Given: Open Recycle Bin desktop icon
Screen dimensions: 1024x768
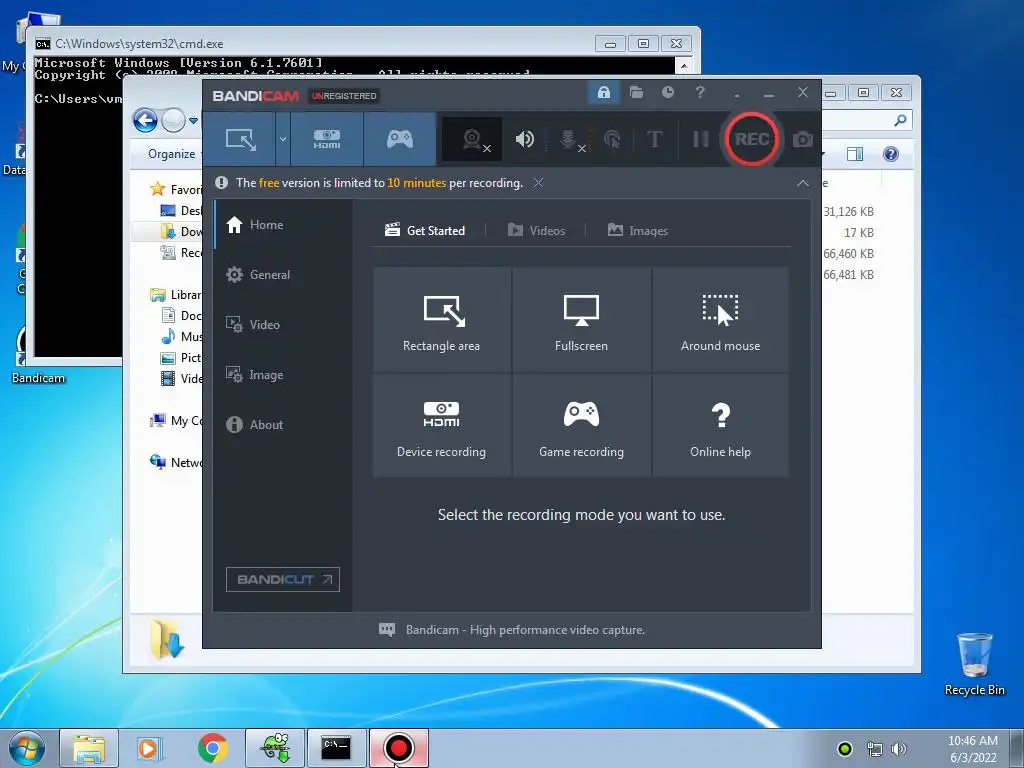Looking at the screenshot, I should click(x=974, y=664).
